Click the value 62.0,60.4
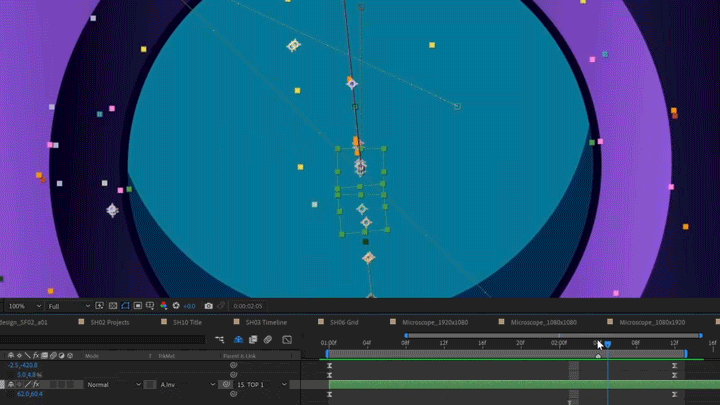 pos(30,394)
